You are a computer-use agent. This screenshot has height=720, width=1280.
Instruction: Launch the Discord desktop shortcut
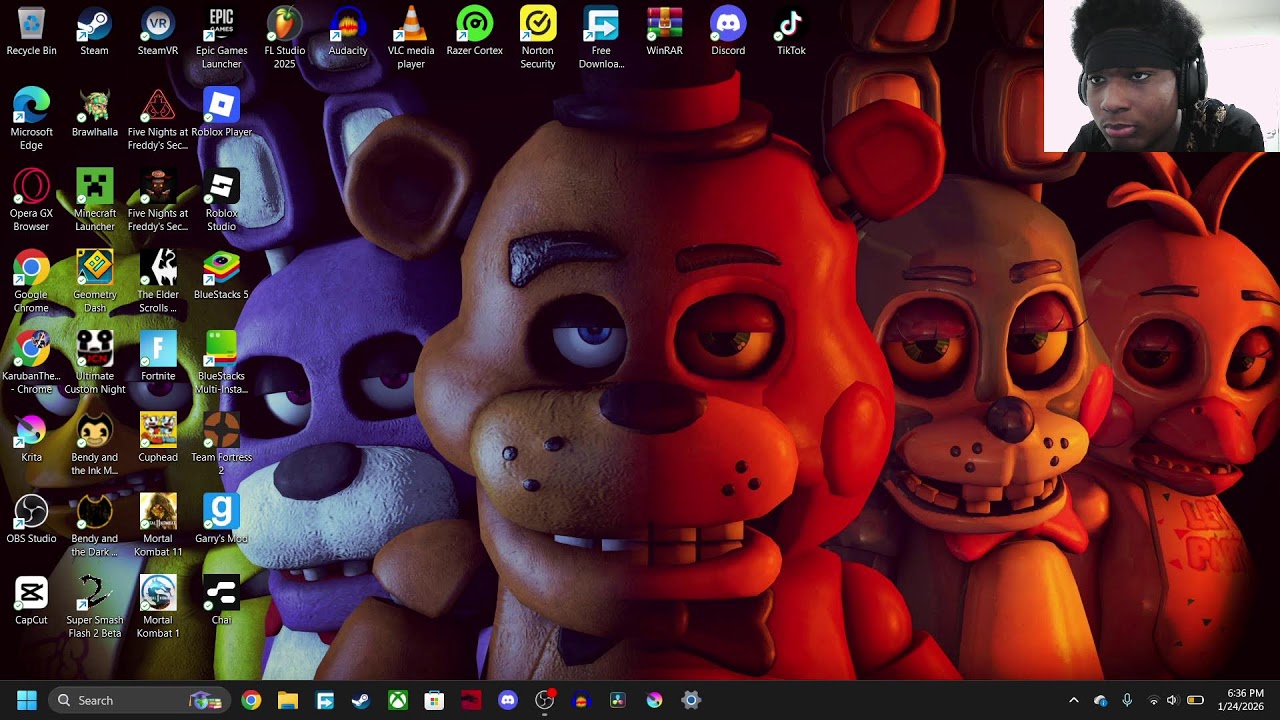click(728, 32)
